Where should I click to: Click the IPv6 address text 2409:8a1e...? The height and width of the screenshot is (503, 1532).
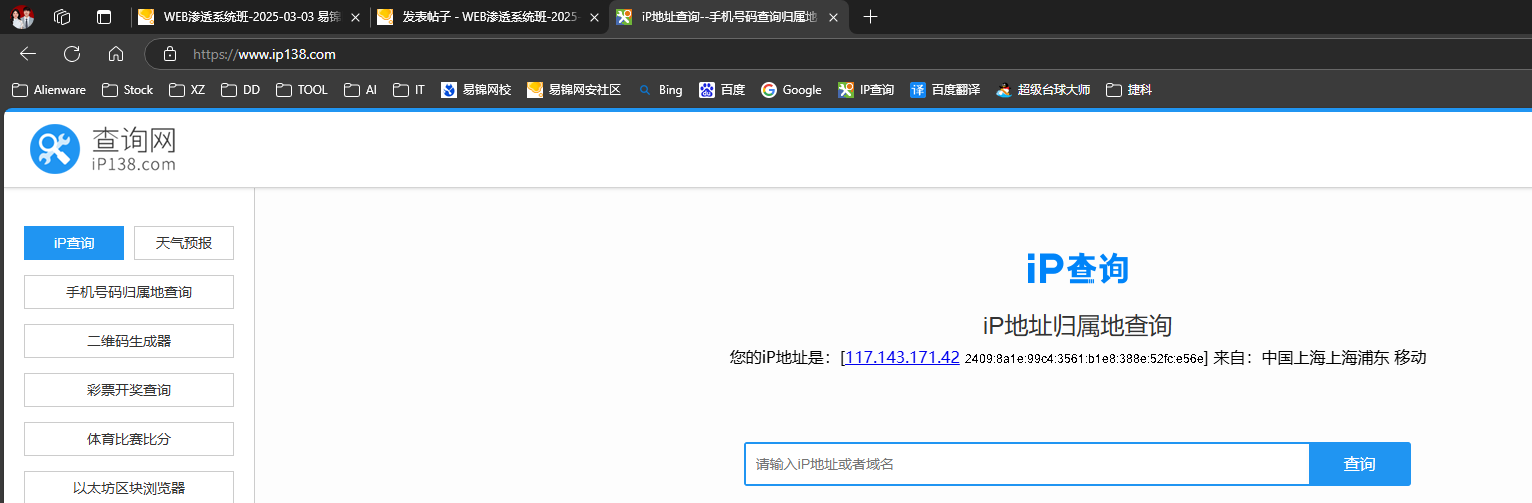(x=1084, y=358)
